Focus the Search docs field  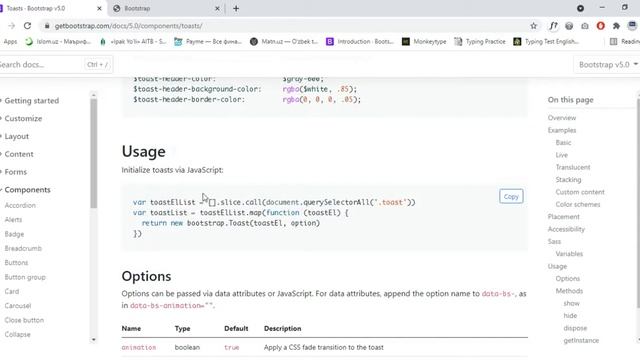pos(55,64)
